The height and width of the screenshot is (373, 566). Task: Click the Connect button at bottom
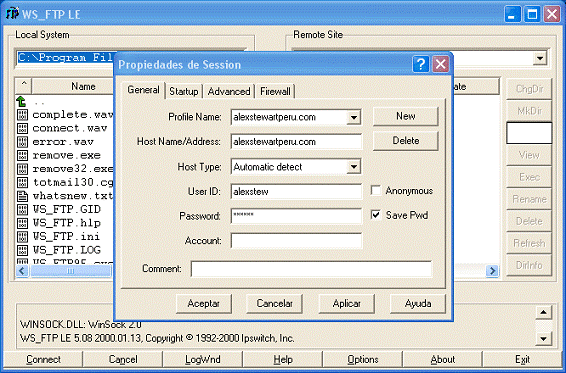43,360
